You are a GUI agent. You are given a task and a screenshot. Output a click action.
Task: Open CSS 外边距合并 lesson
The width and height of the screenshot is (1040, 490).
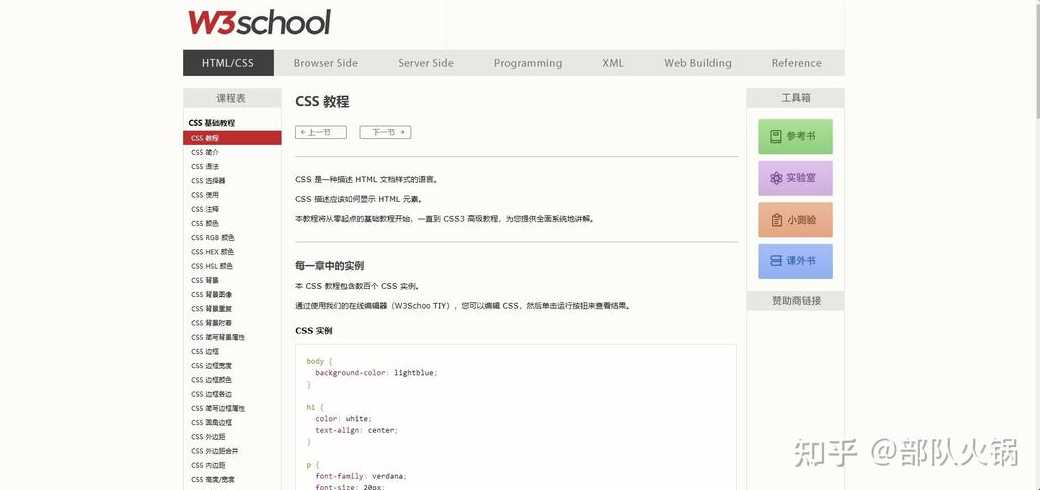coord(215,452)
